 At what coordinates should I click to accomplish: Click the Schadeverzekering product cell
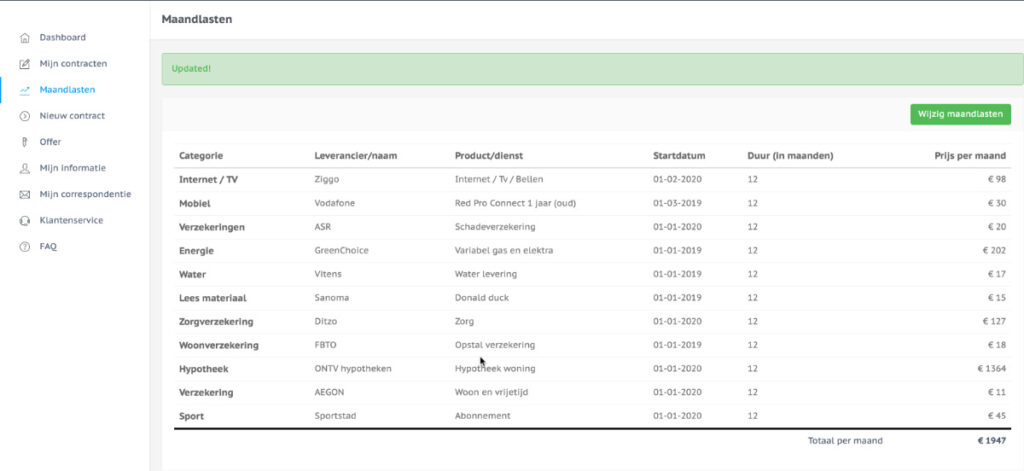point(495,227)
